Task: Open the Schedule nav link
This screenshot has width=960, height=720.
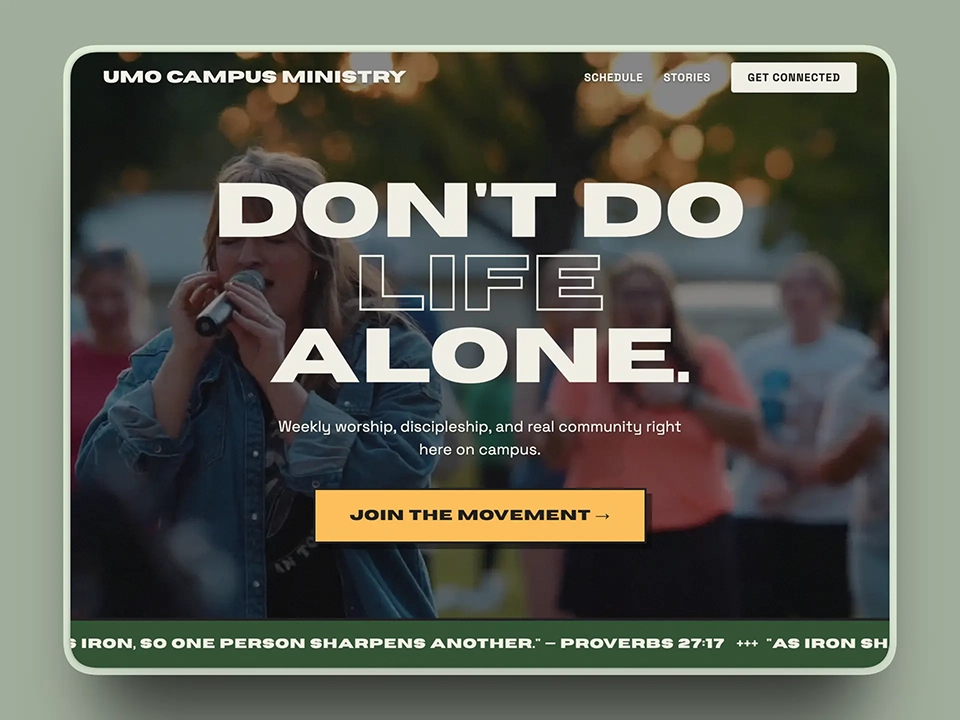Action: (x=613, y=77)
